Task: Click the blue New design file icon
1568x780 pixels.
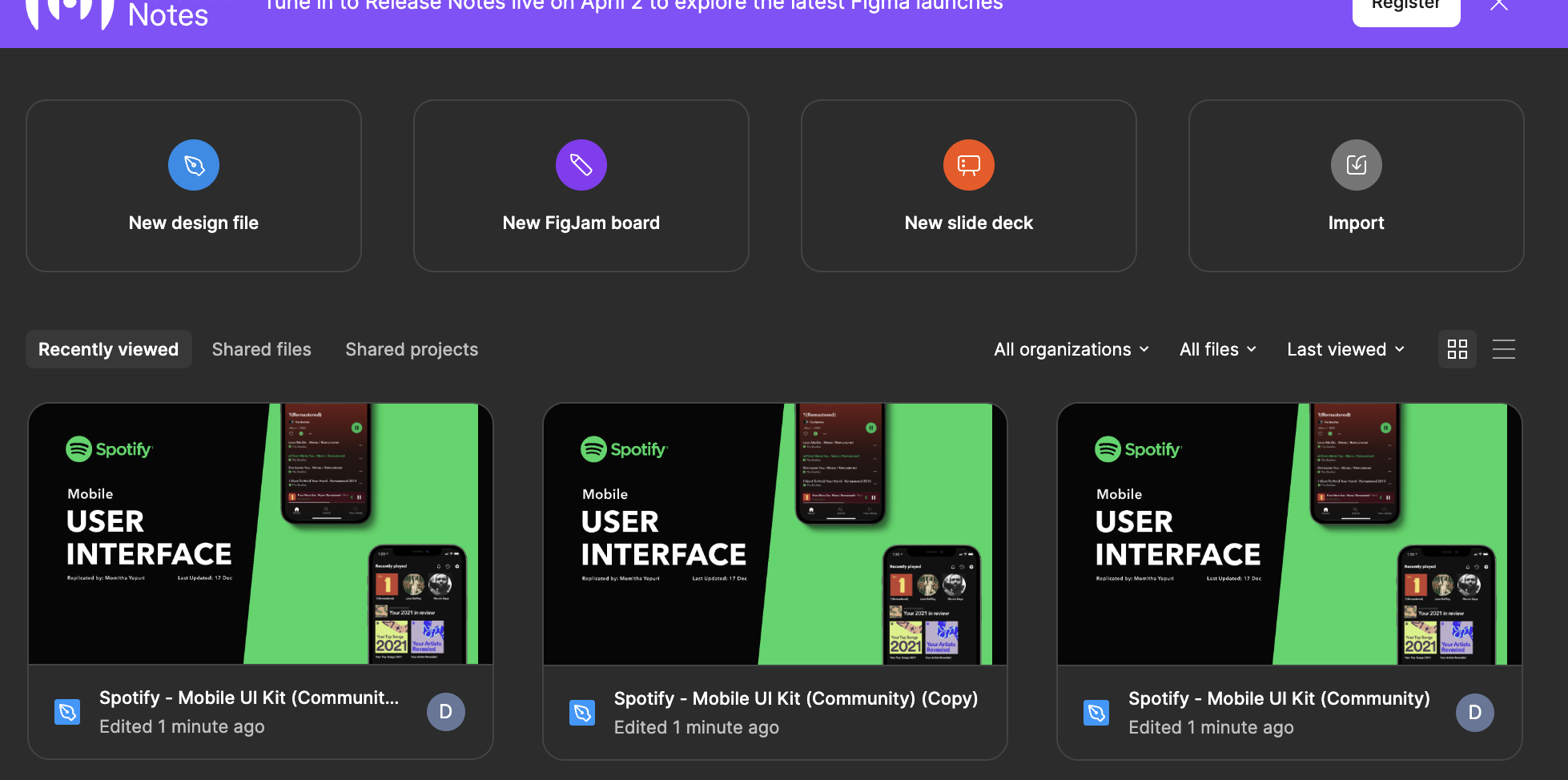Action: pyautogui.click(x=194, y=165)
